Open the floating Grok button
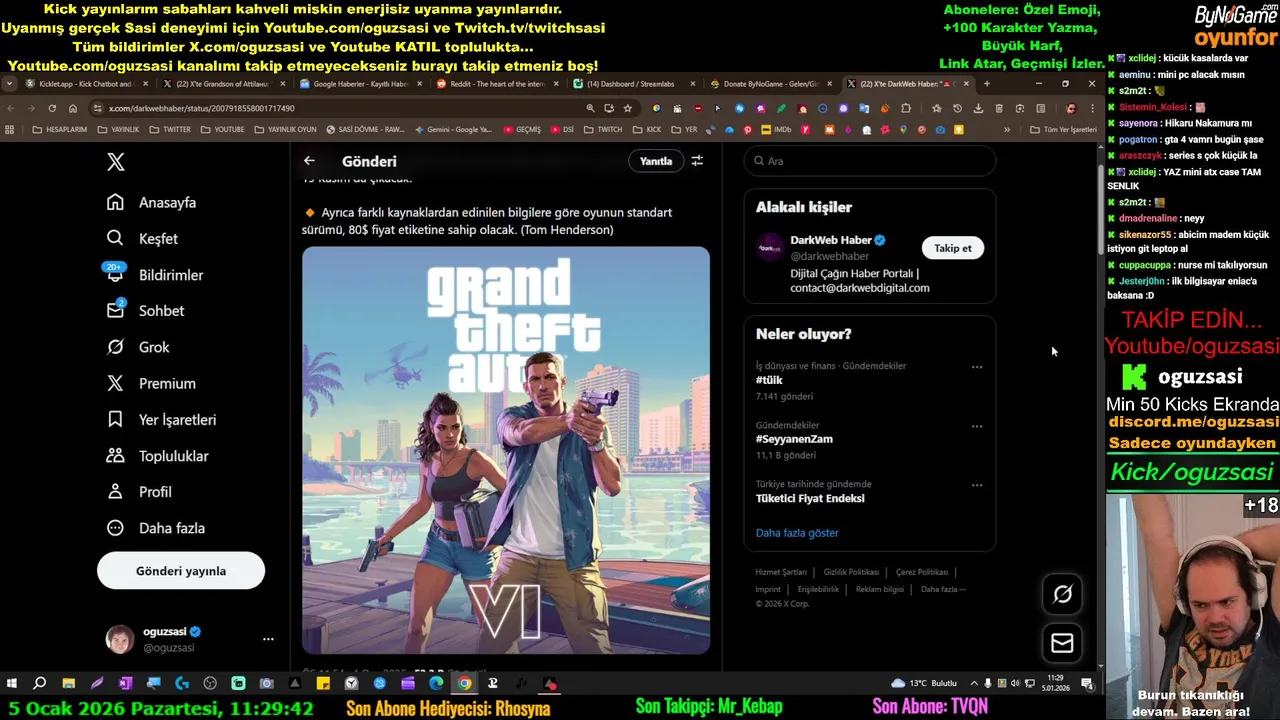This screenshot has width=1280, height=720. [x=1062, y=595]
